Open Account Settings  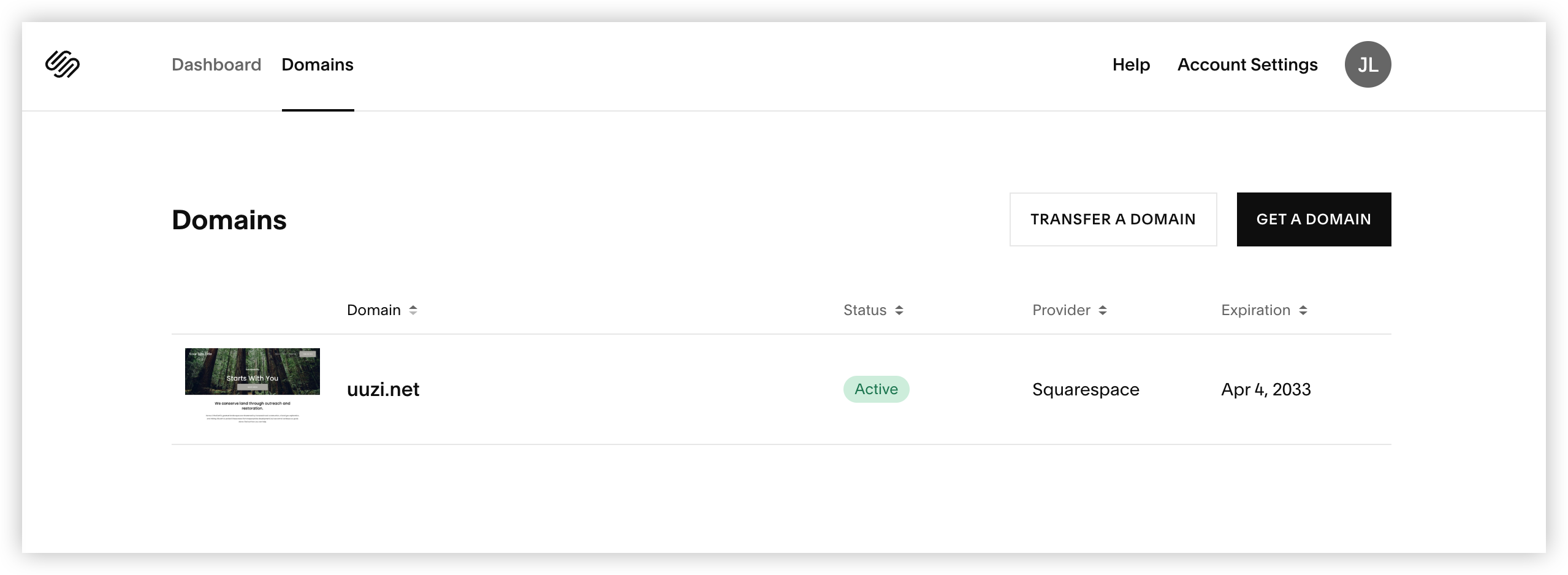[x=1247, y=64]
